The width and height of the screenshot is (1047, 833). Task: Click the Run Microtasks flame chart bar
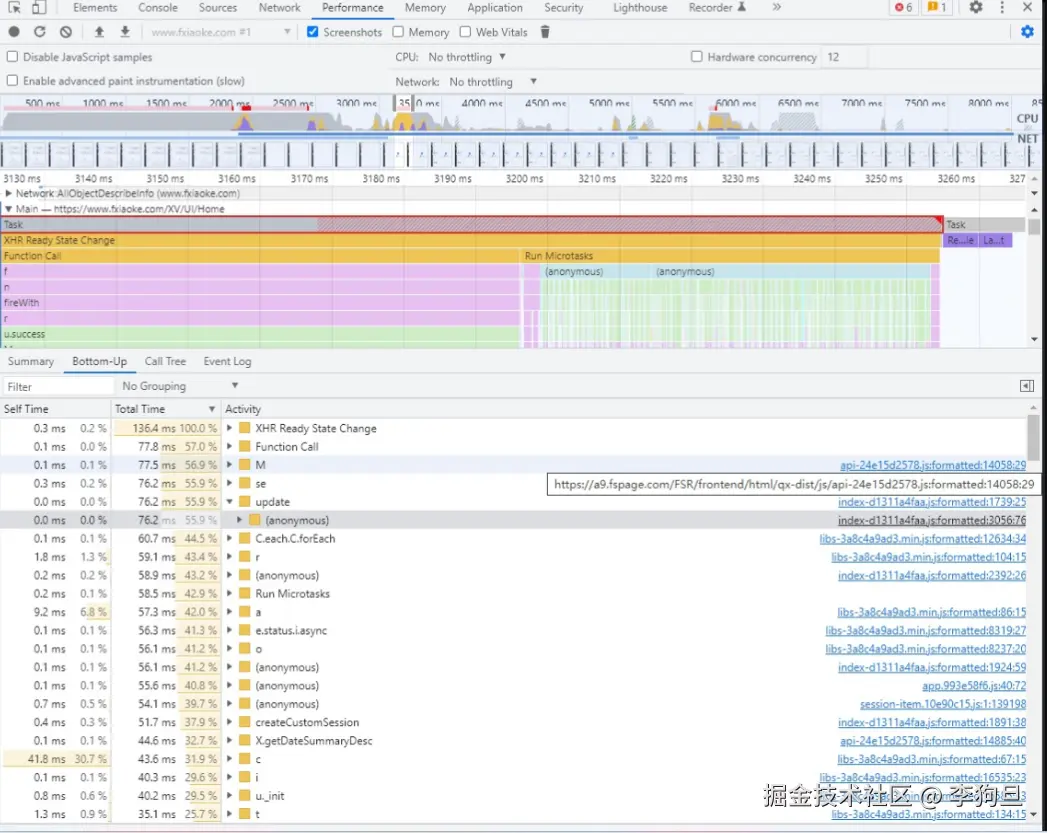point(730,256)
